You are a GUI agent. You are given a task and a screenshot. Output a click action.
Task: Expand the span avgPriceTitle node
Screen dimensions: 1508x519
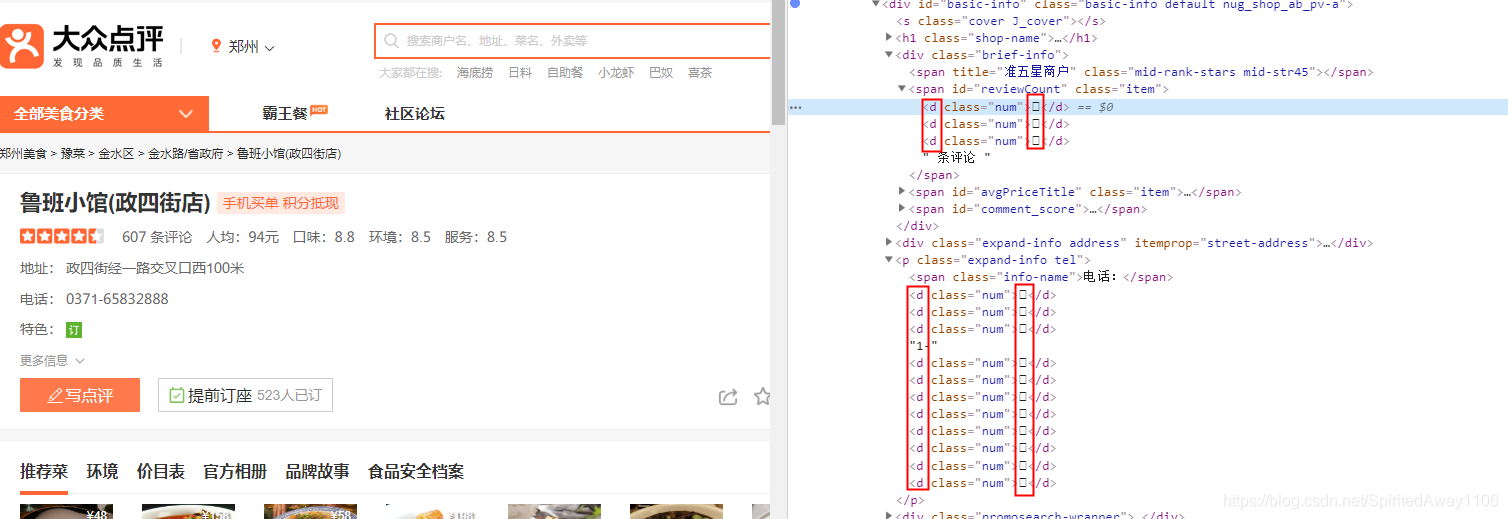pos(902,191)
